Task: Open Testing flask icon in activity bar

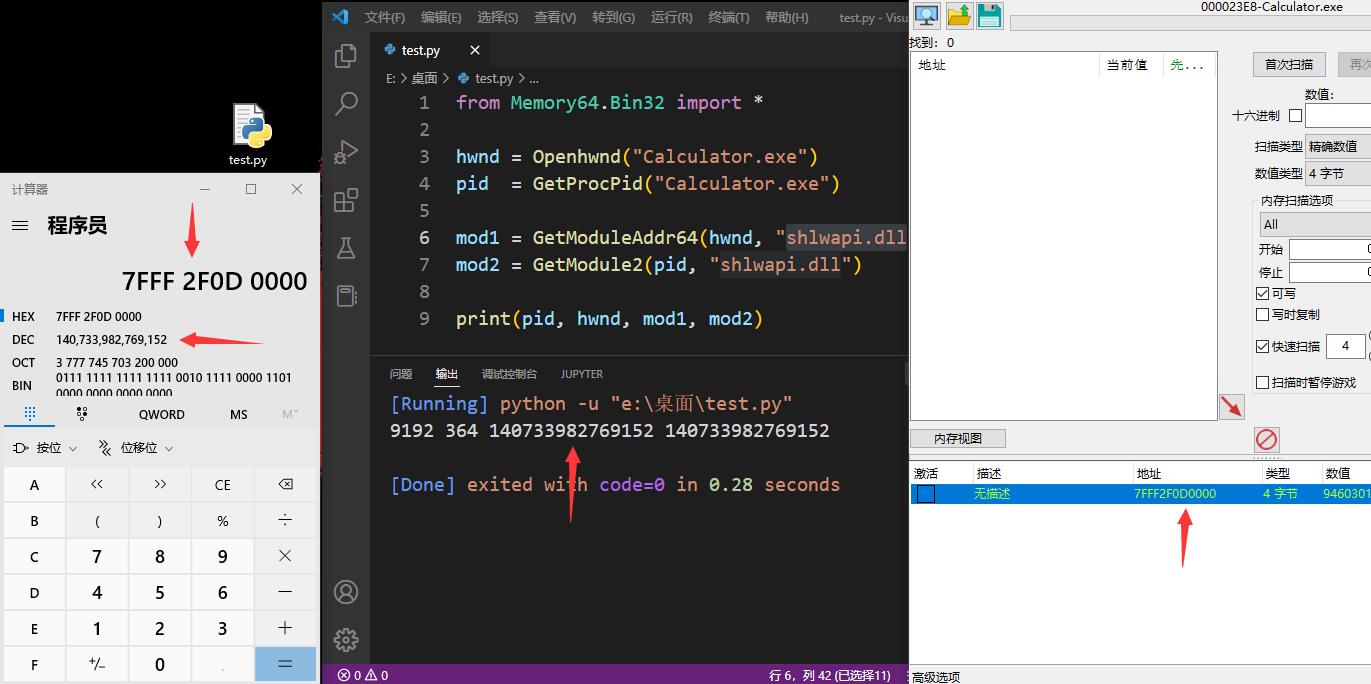Action: pyautogui.click(x=346, y=247)
